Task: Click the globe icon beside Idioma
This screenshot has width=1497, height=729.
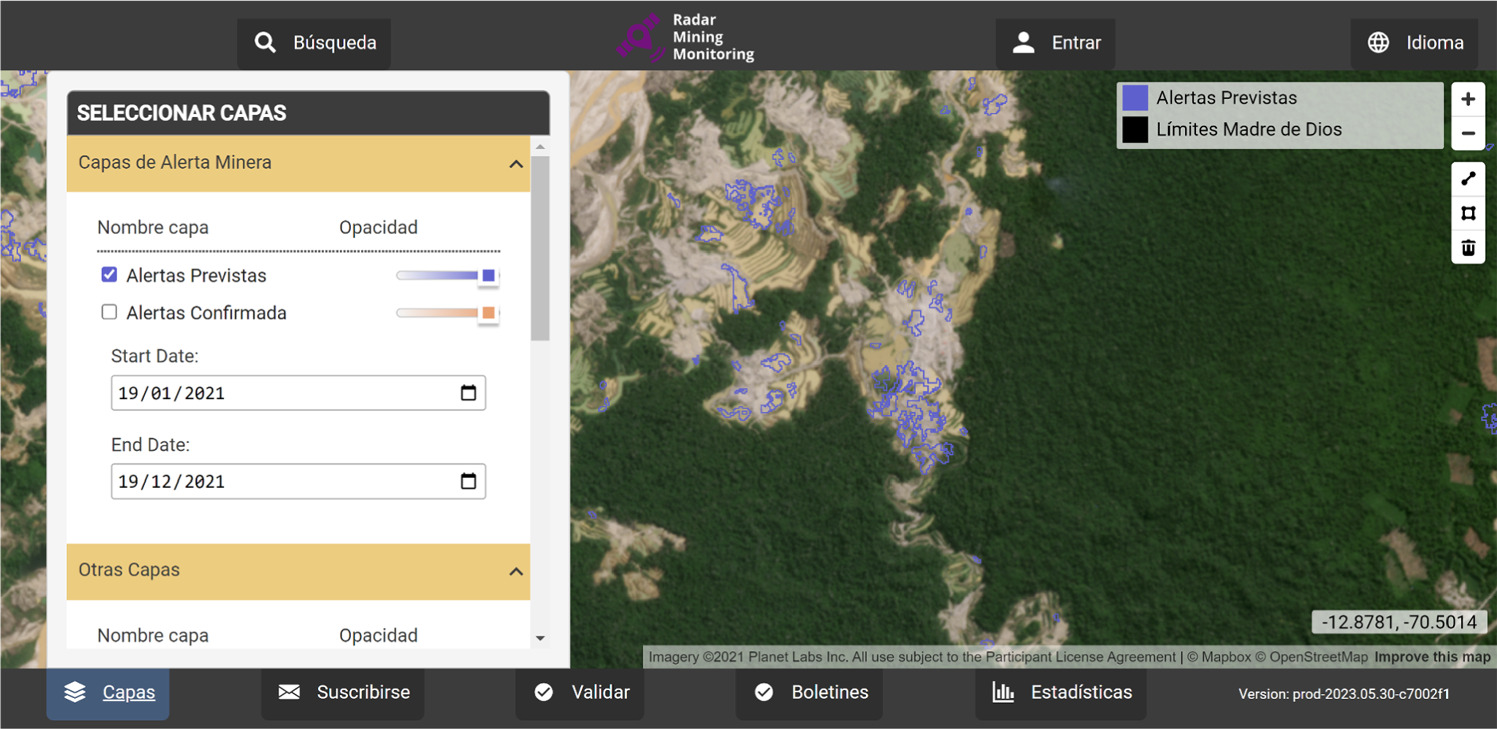Action: (x=1378, y=43)
